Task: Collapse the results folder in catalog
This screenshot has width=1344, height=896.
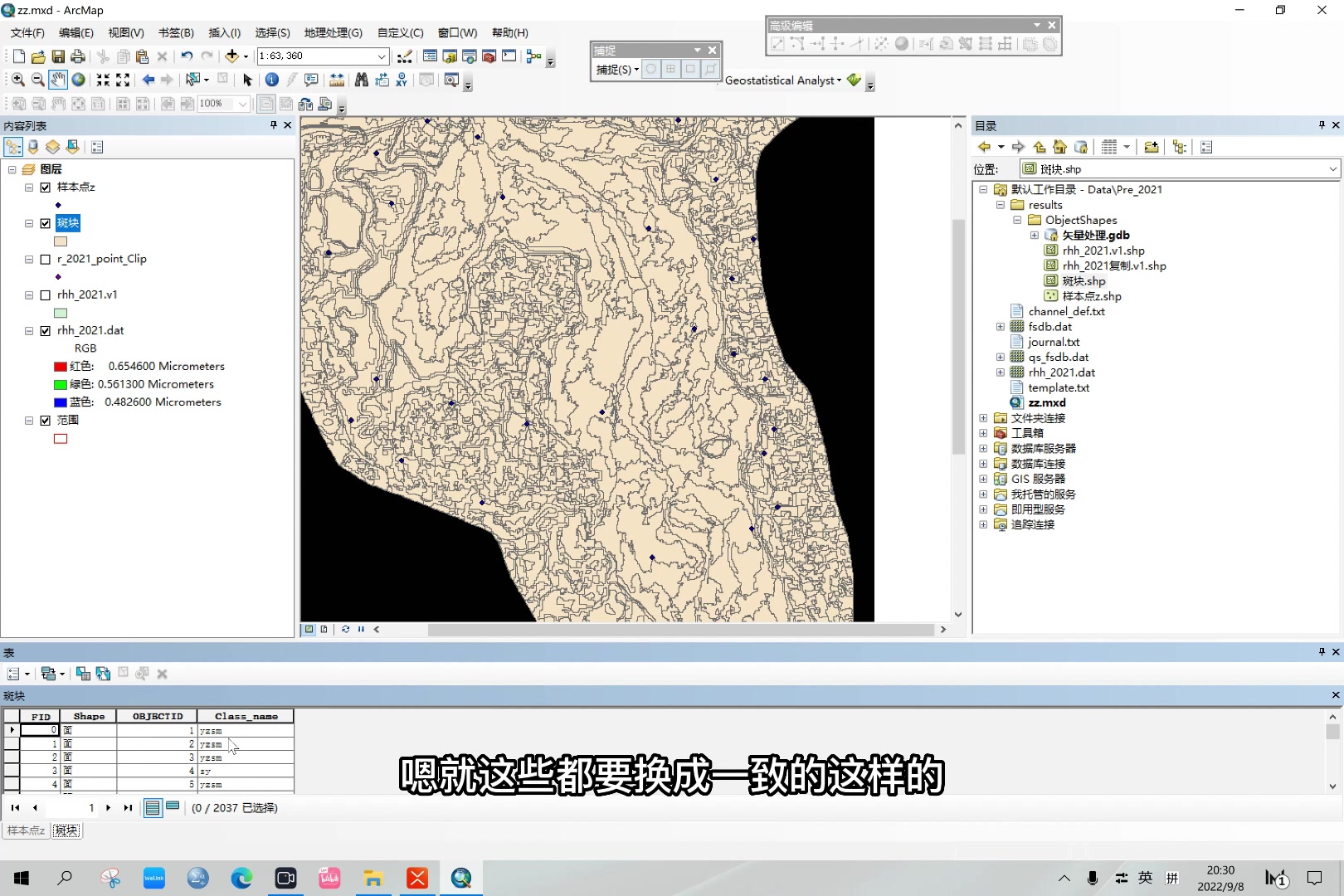Action: (x=1001, y=205)
